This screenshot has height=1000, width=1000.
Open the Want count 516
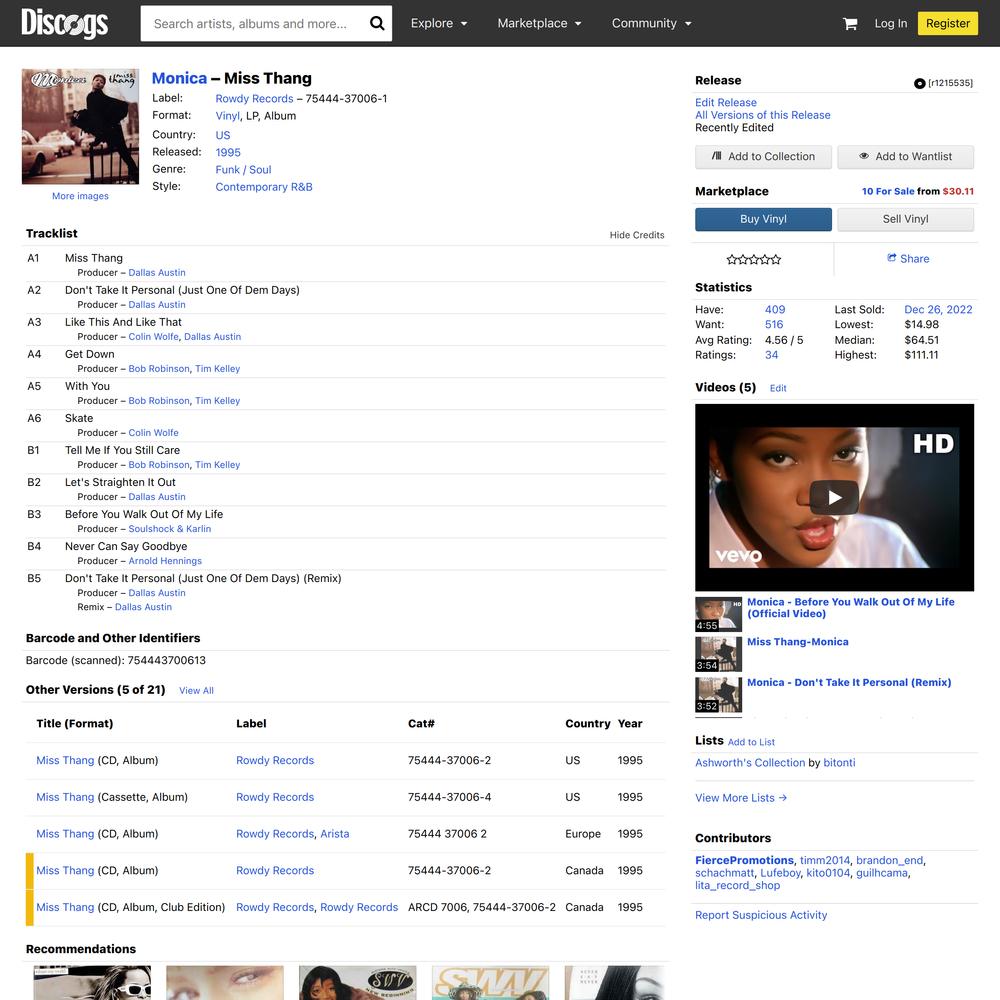click(774, 324)
